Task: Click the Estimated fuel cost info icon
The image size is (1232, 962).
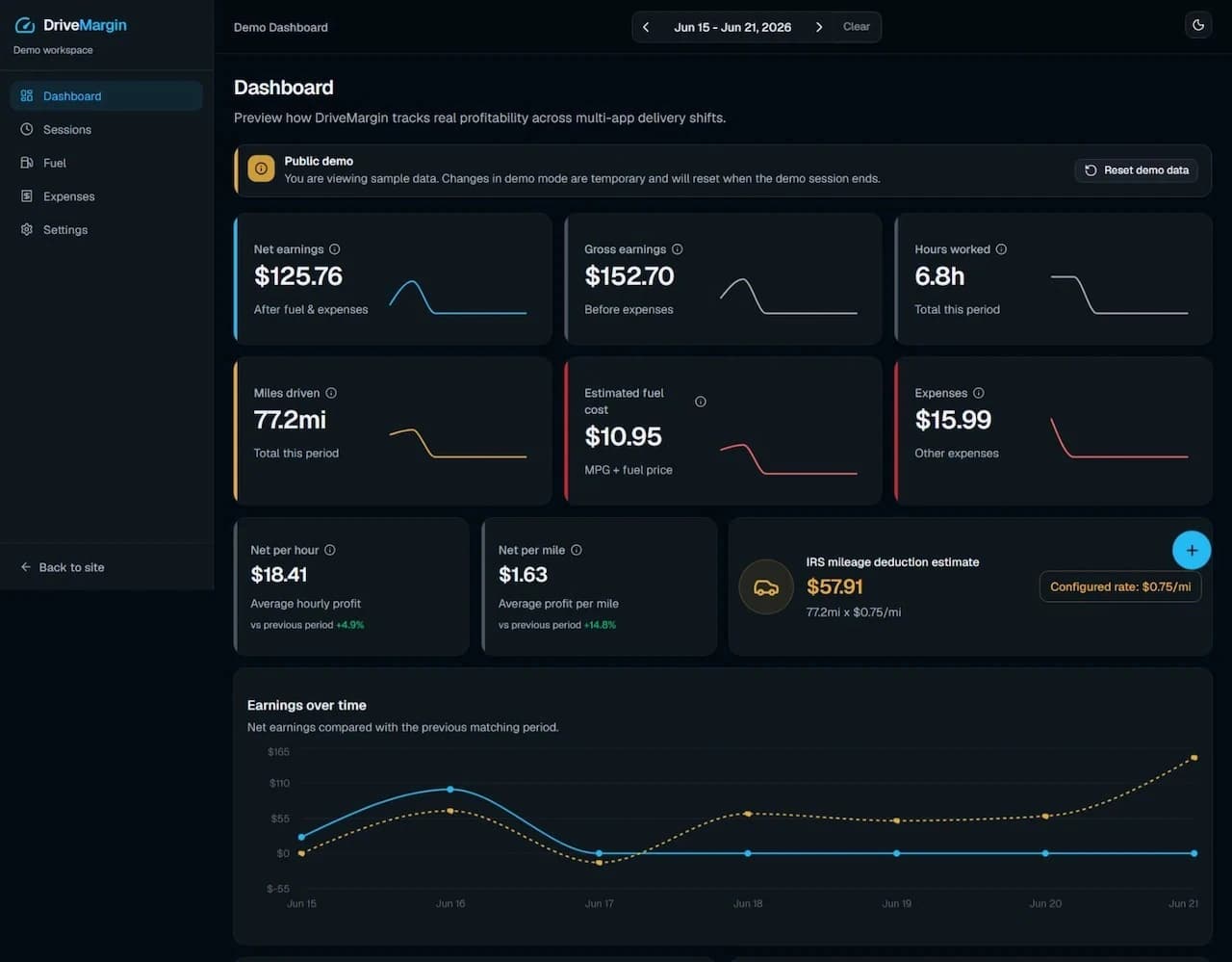Action: click(701, 402)
